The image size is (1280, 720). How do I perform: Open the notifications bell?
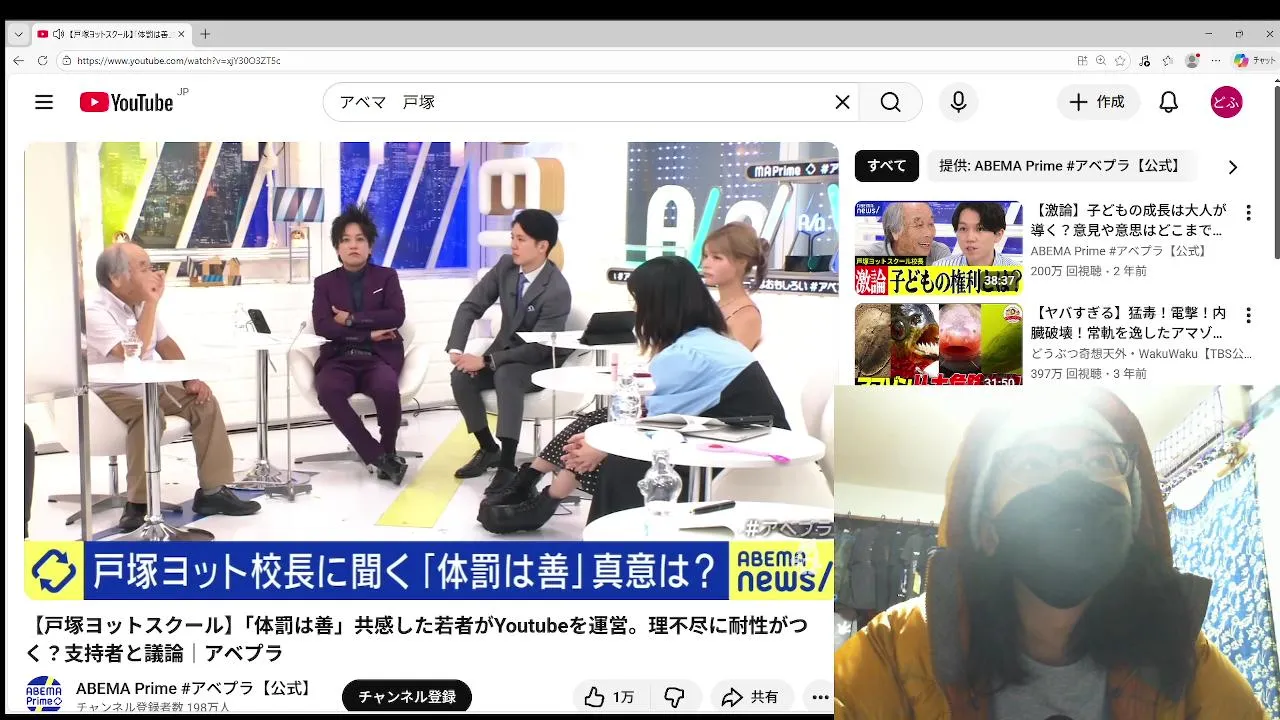pyautogui.click(x=1168, y=102)
